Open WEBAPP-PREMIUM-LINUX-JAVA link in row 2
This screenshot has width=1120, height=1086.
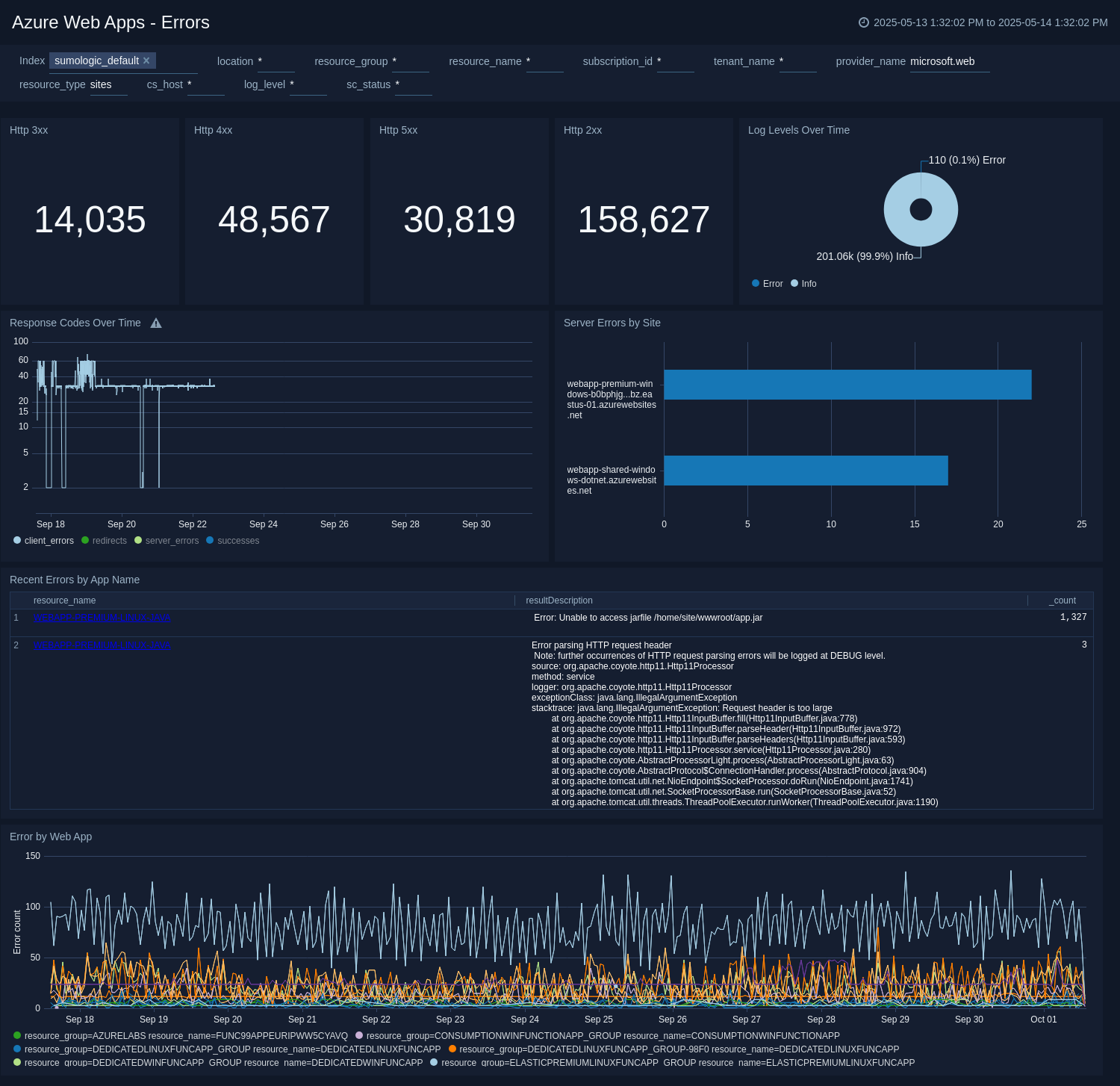click(x=102, y=645)
